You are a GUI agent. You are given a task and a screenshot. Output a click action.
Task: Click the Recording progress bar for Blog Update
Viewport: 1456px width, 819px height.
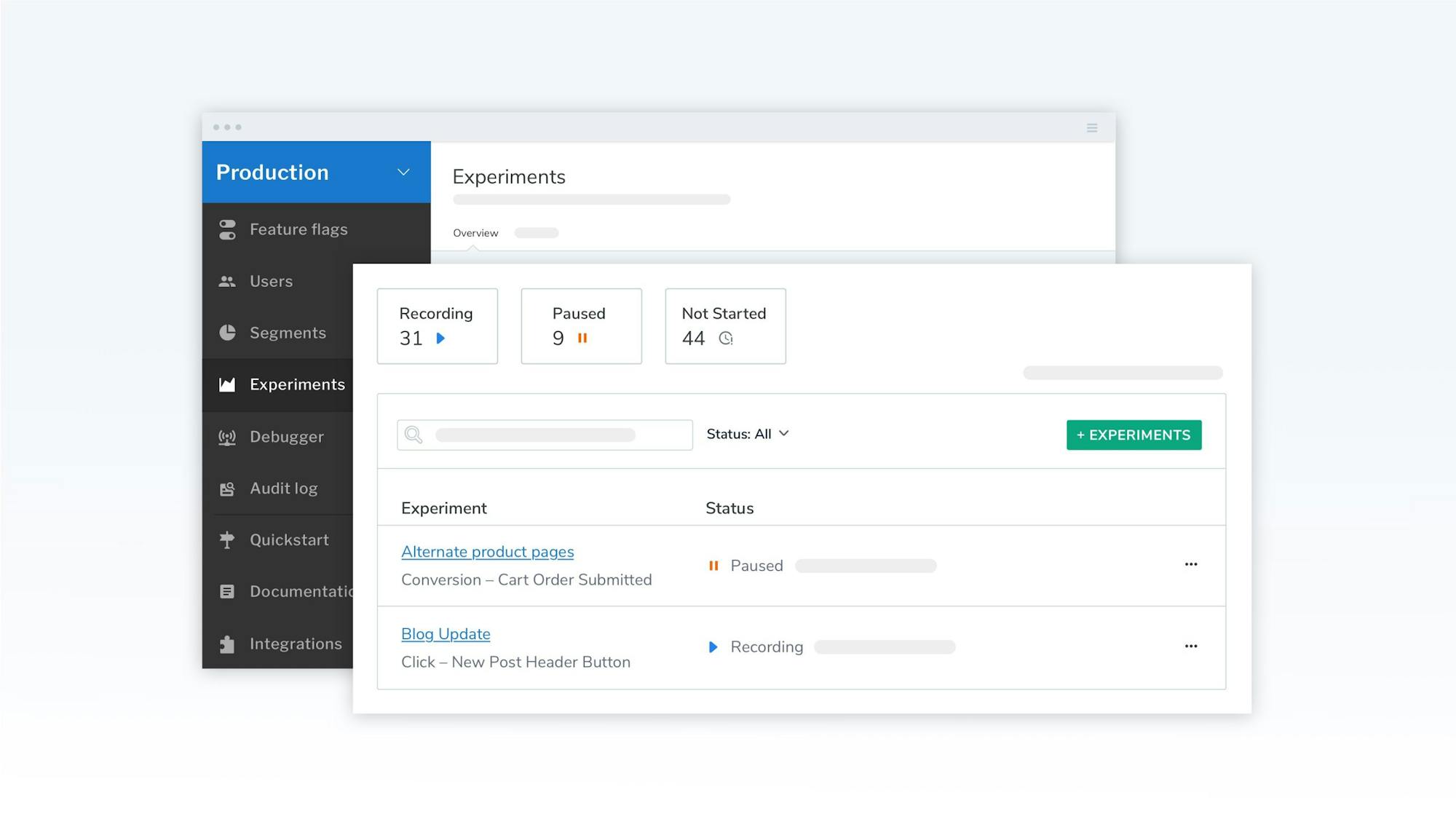pos(885,646)
